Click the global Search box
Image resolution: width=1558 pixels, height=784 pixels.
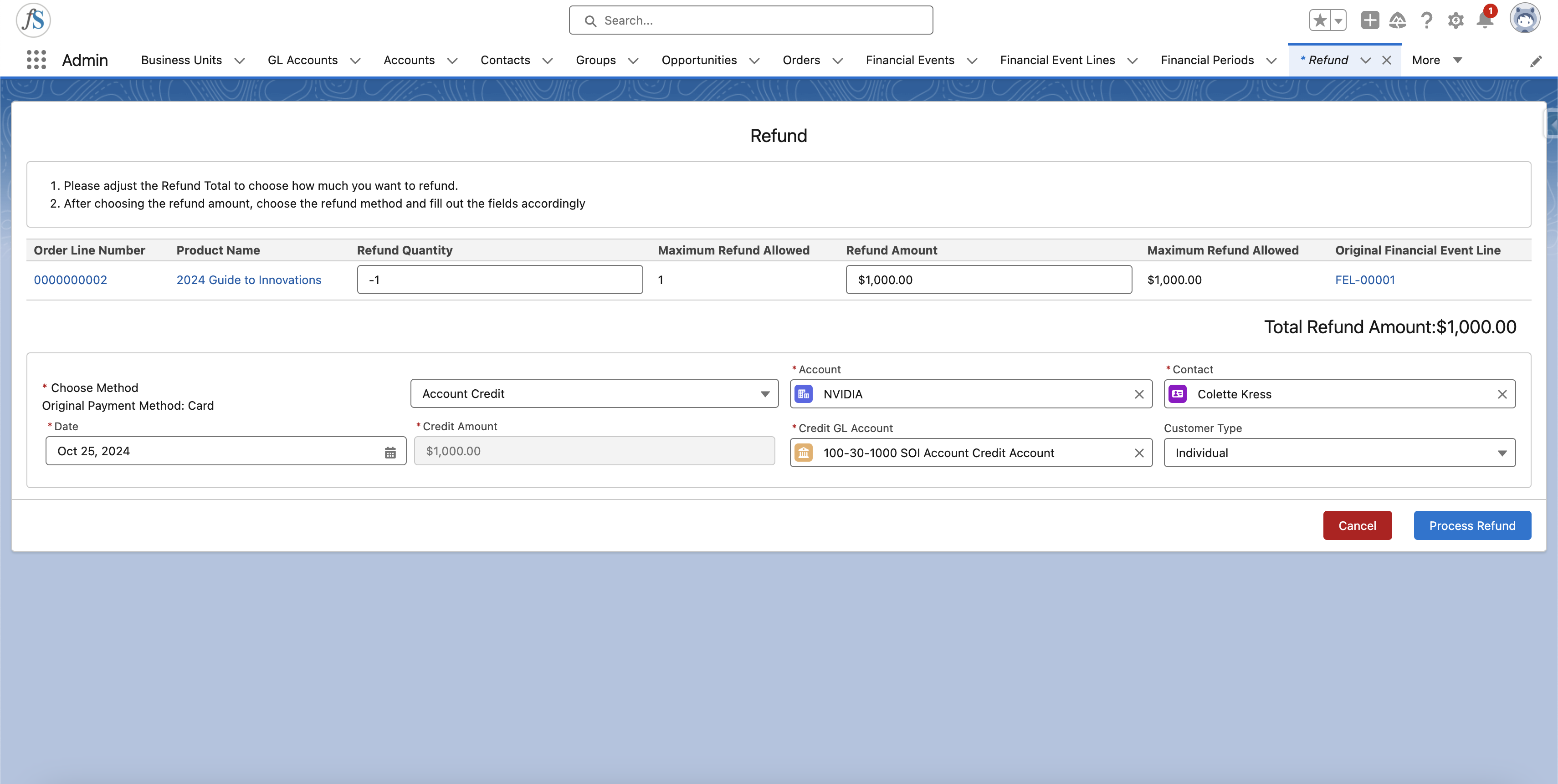[751, 20]
